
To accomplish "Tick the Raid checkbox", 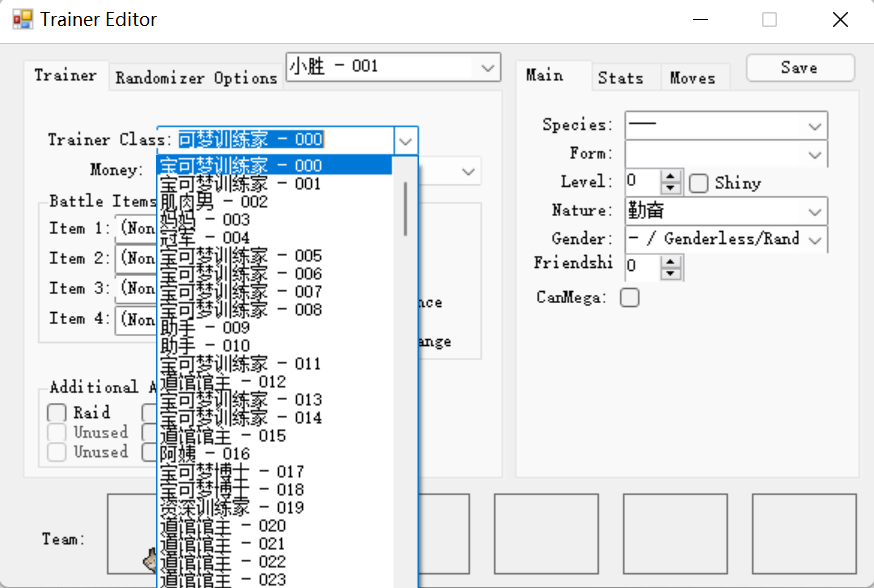I will 57,413.
